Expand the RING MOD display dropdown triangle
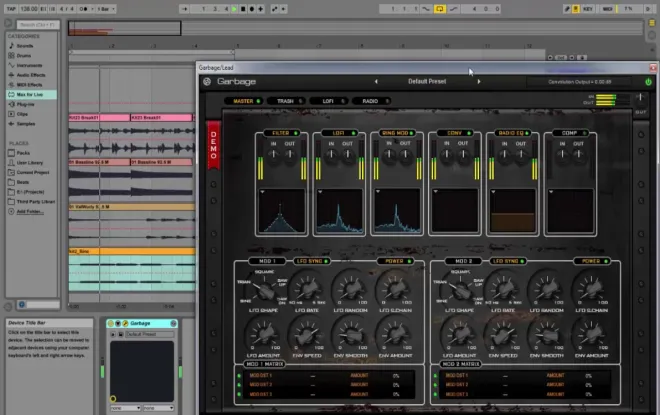660x415 pixels. coord(378,192)
